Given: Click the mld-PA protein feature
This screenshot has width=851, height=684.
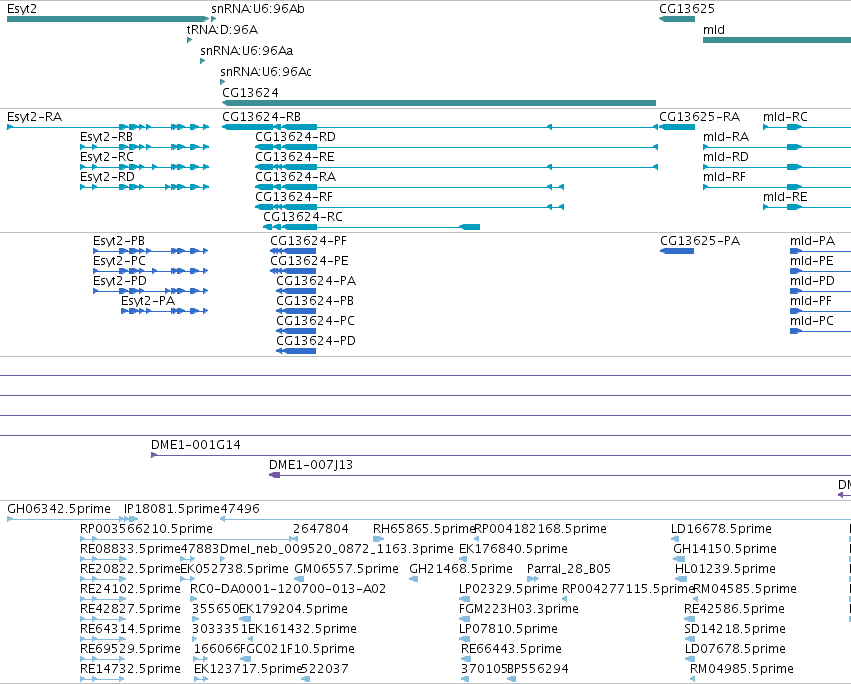Looking at the screenshot, I should [x=820, y=251].
